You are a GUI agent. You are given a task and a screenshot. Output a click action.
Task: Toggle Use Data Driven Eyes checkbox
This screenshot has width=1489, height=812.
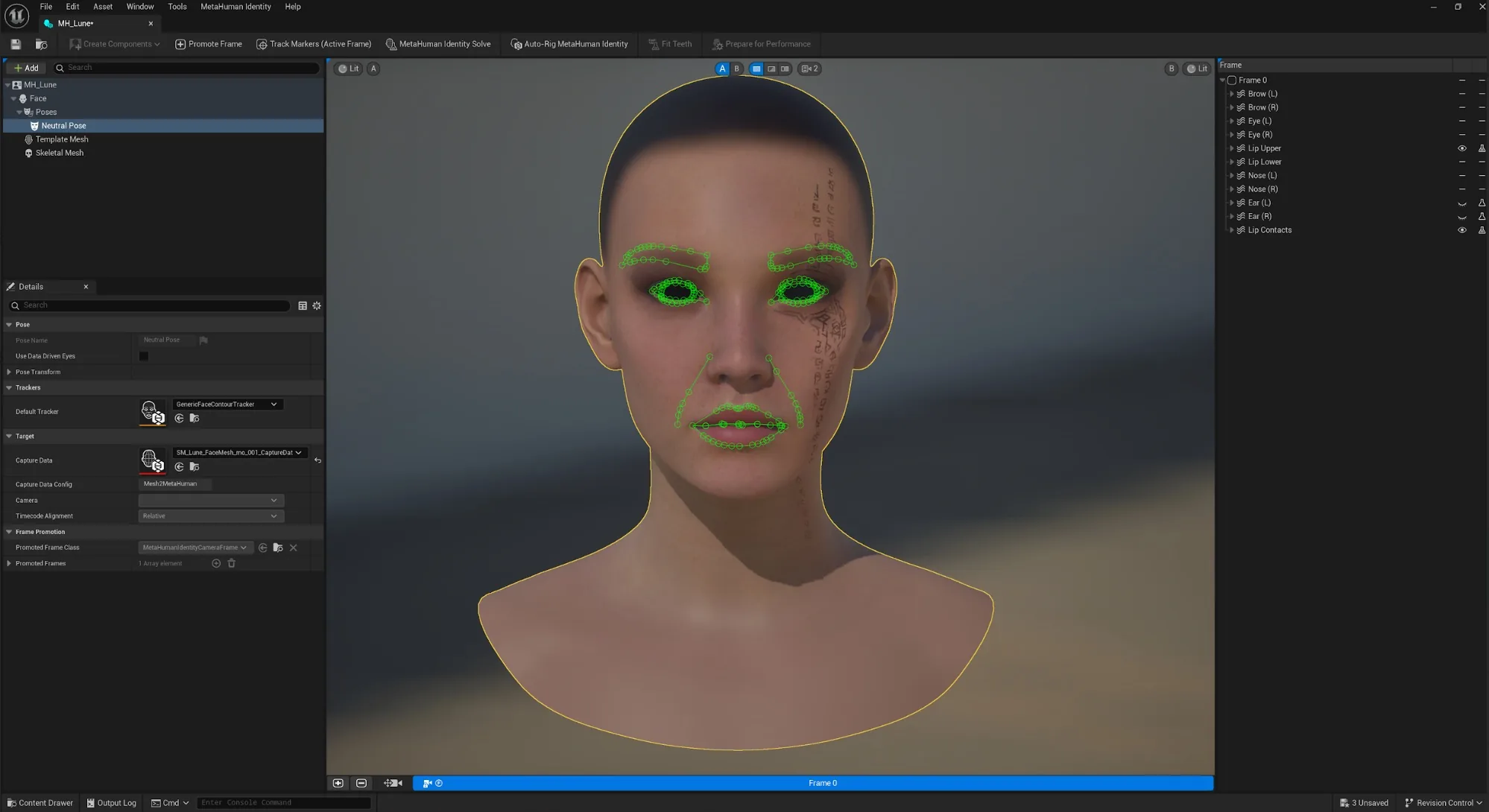[x=144, y=356]
